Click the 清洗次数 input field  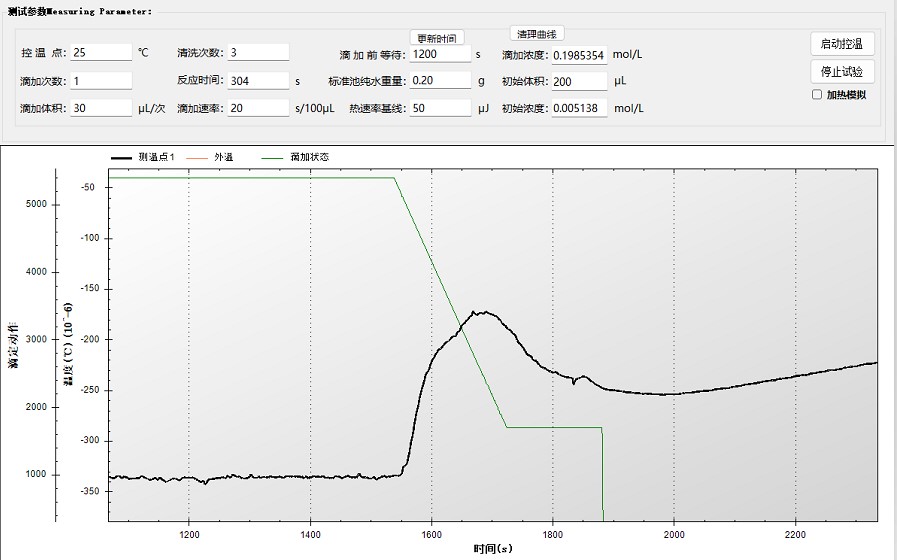click(258, 53)
